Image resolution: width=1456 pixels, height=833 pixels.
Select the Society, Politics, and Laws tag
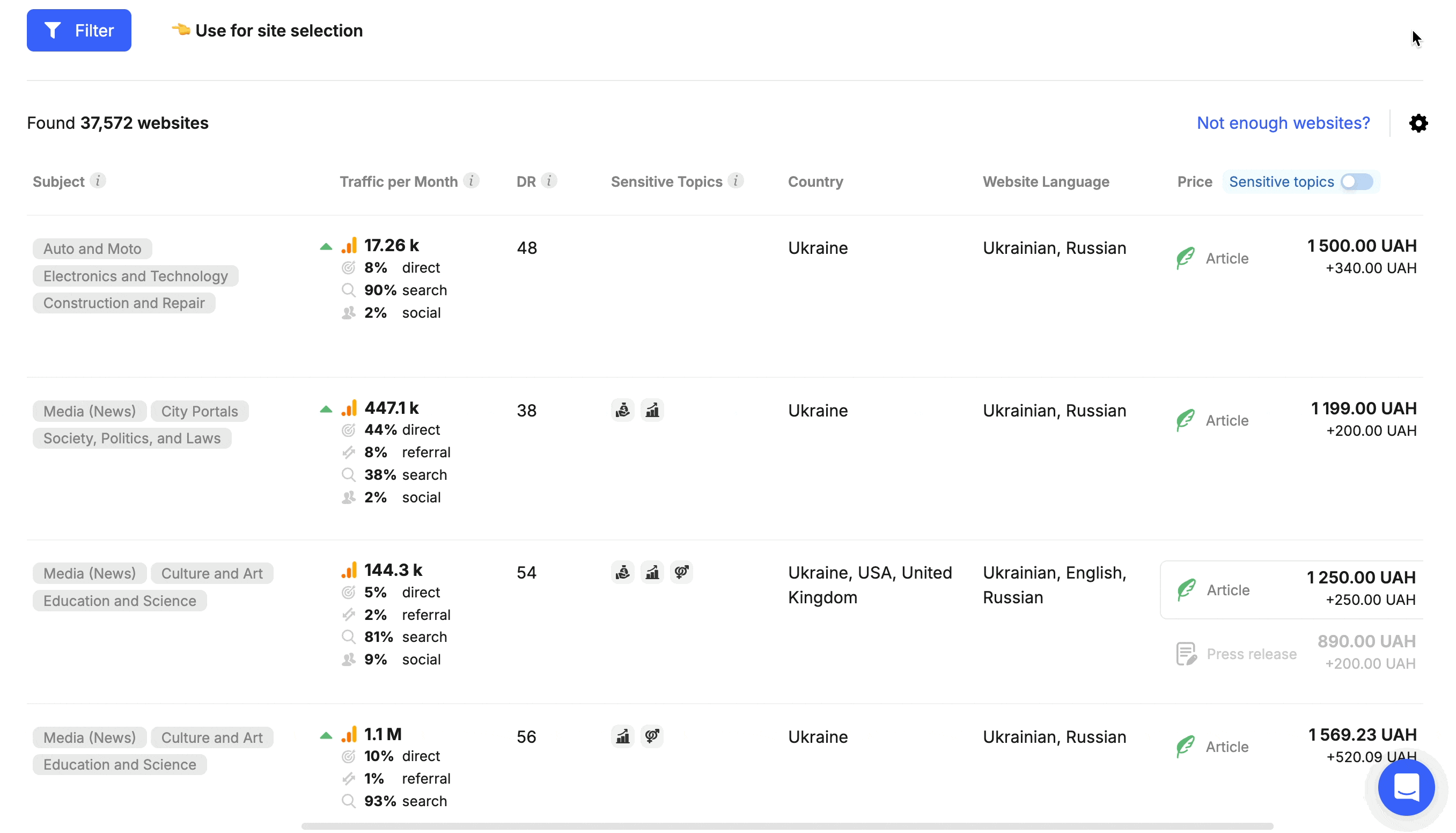[x=131, y=437]
